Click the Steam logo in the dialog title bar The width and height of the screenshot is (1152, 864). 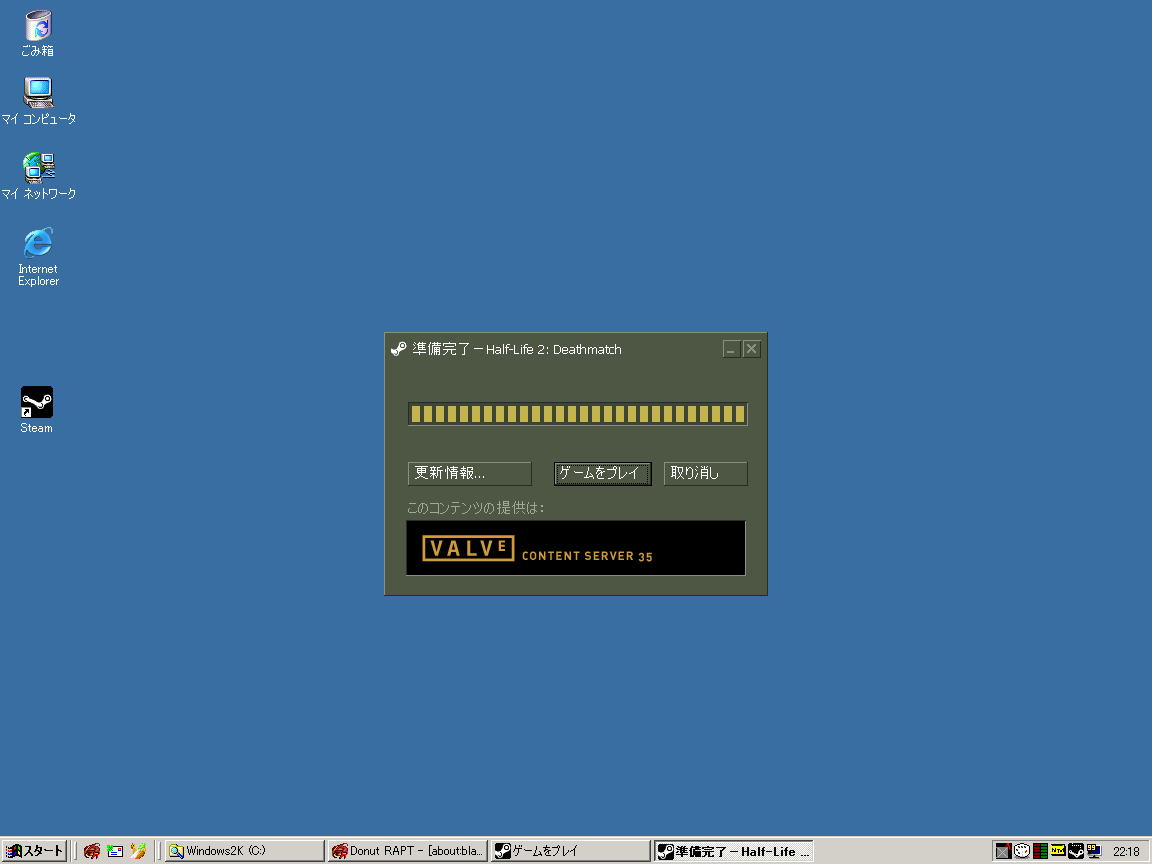pyautogui.click(x=398, y=349)
